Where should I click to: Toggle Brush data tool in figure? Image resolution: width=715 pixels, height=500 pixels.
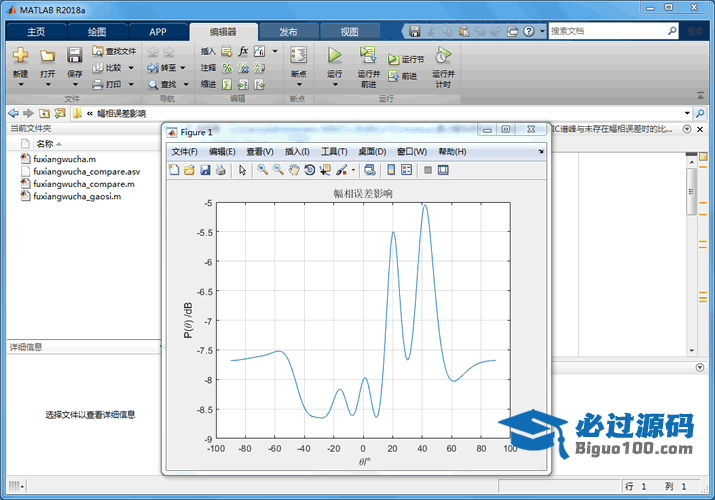(x=342, y=170)
